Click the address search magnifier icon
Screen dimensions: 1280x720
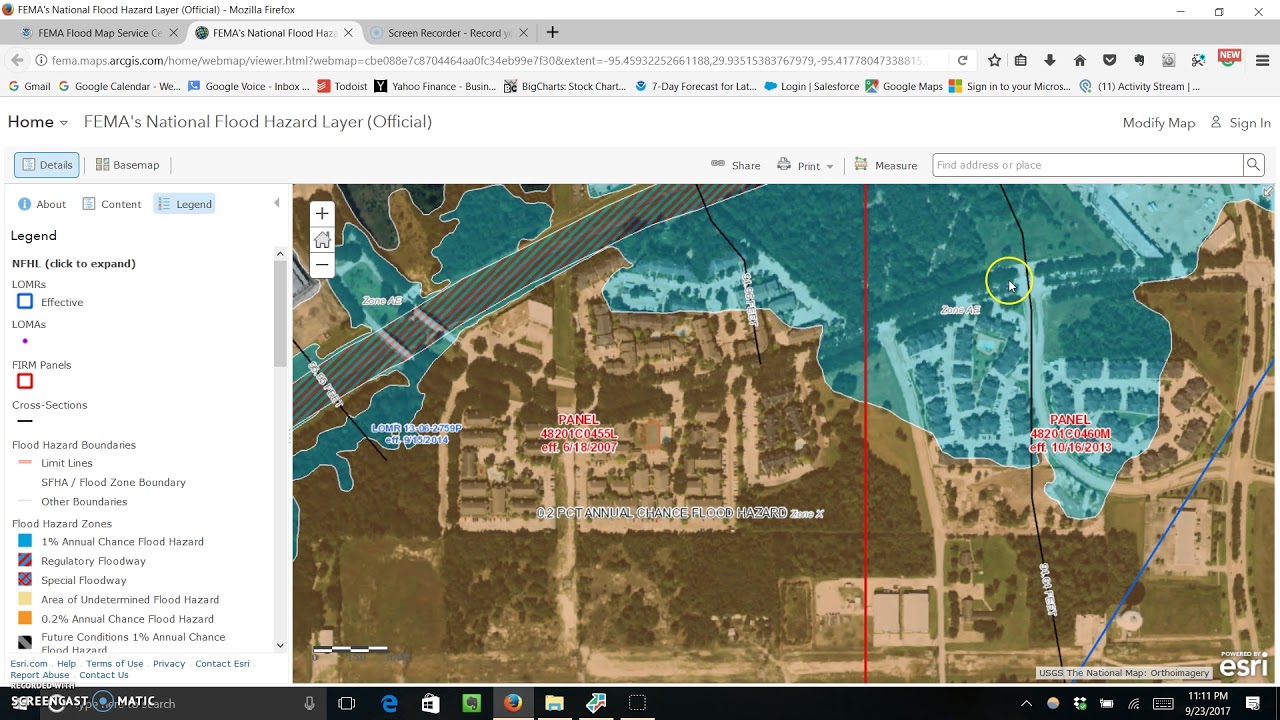click(x=1253, y=165)
